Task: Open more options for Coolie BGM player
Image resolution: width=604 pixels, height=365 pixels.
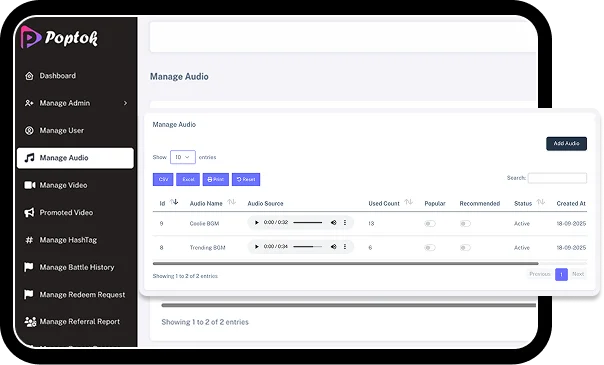Action: point(345,223)
